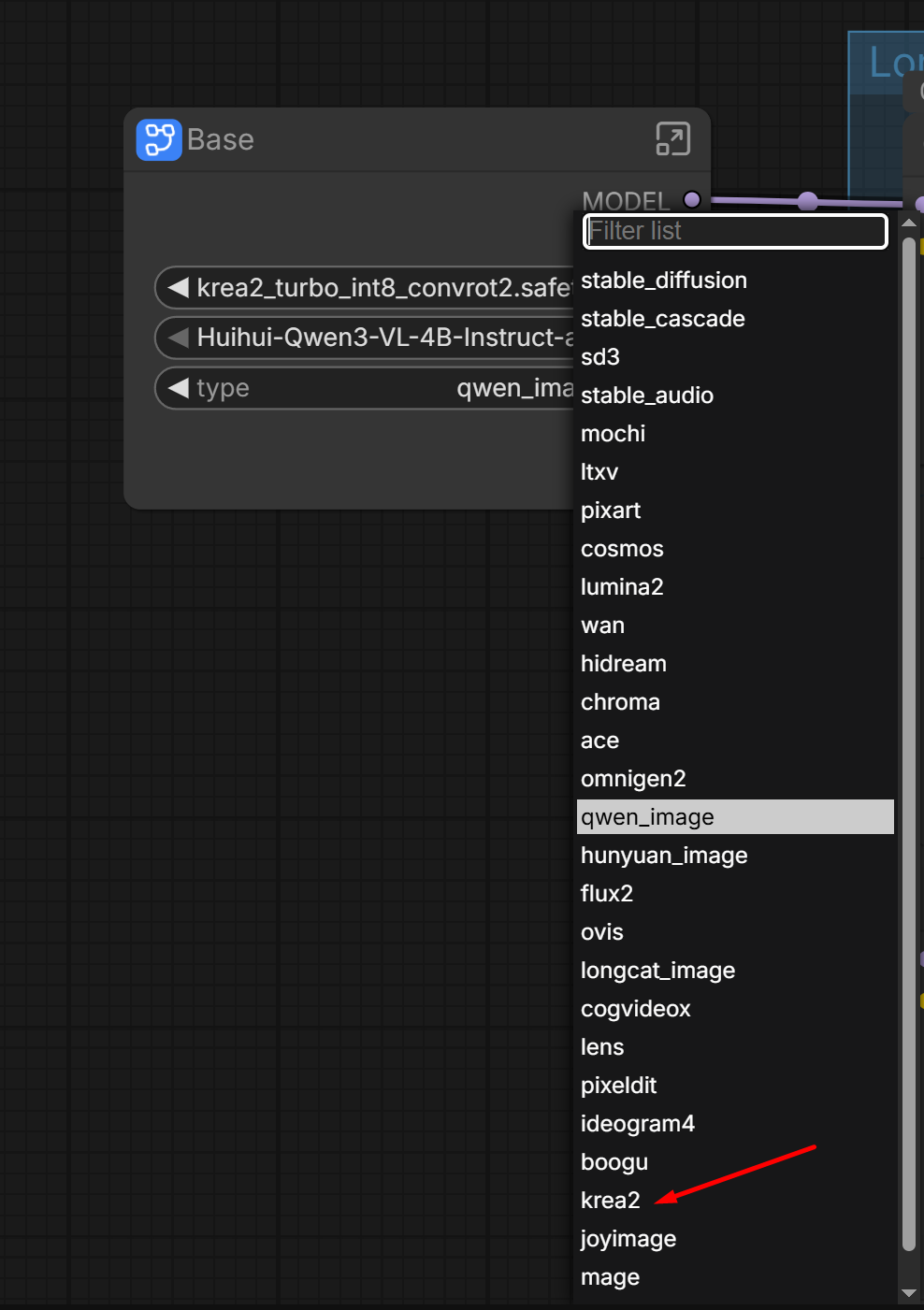Click the left arrow on the type field
Screen dimensions: 924x1310
click(x=178, y=387)
